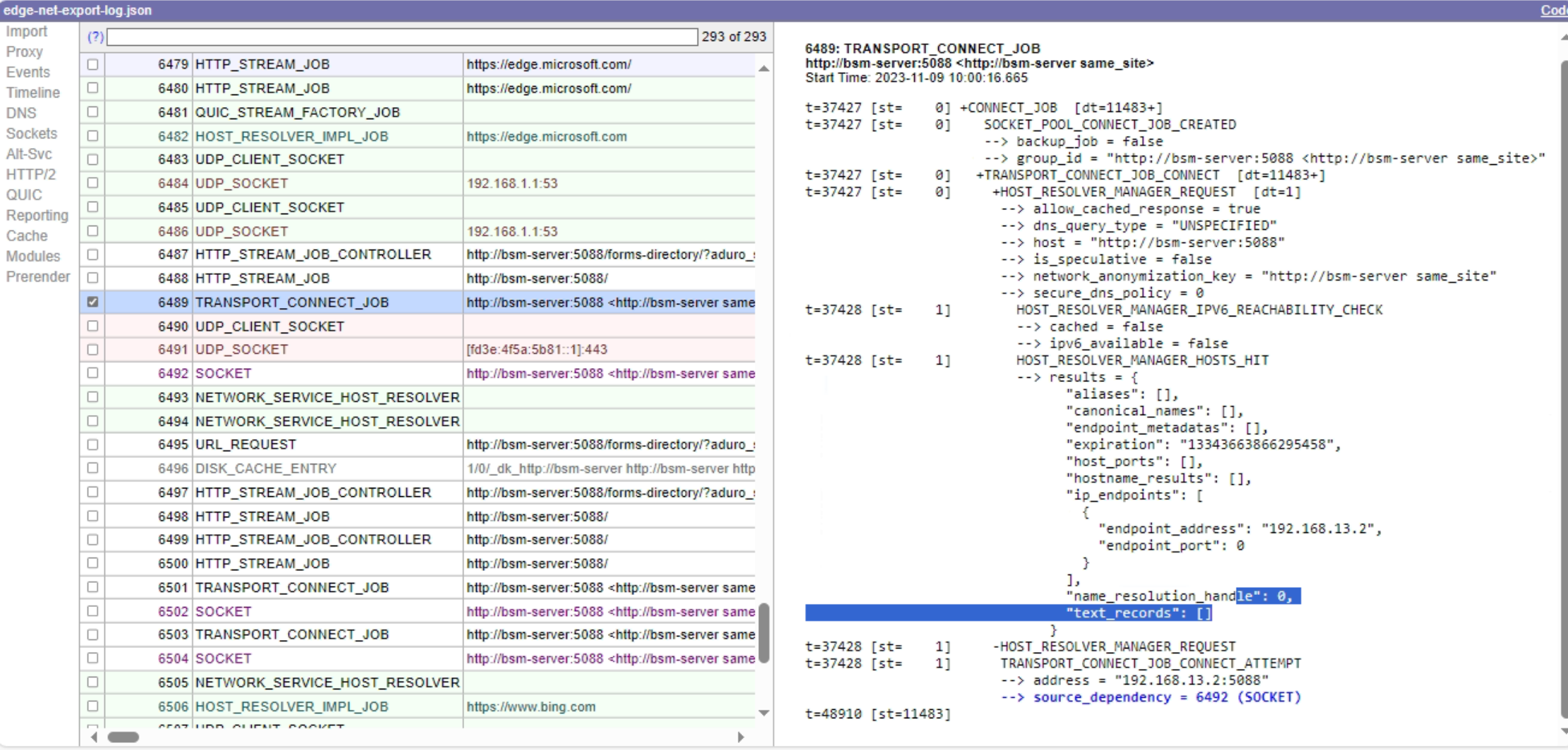Viewport: 1568px width, 750px height.
Task: Open the Prerender tab
Action: pyautogui.click(x=38, y=277)
